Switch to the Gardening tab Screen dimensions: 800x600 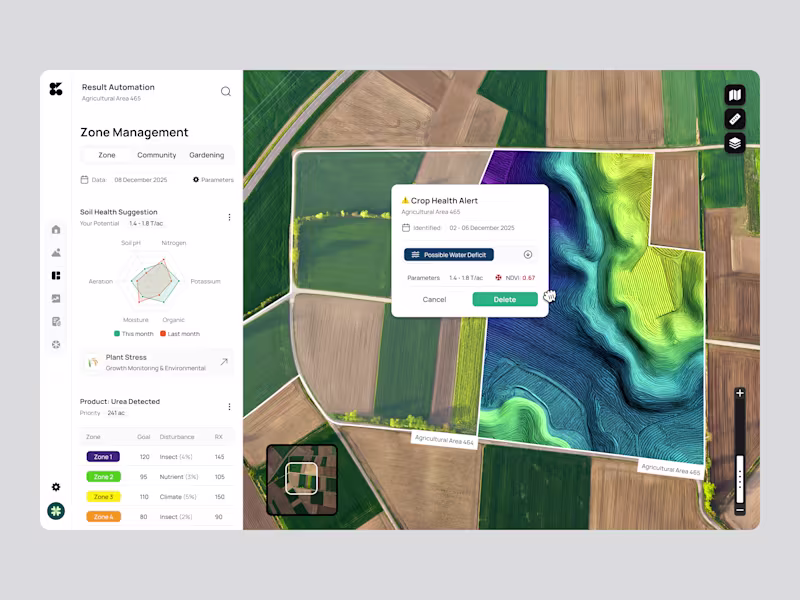[x=207, y=155]
